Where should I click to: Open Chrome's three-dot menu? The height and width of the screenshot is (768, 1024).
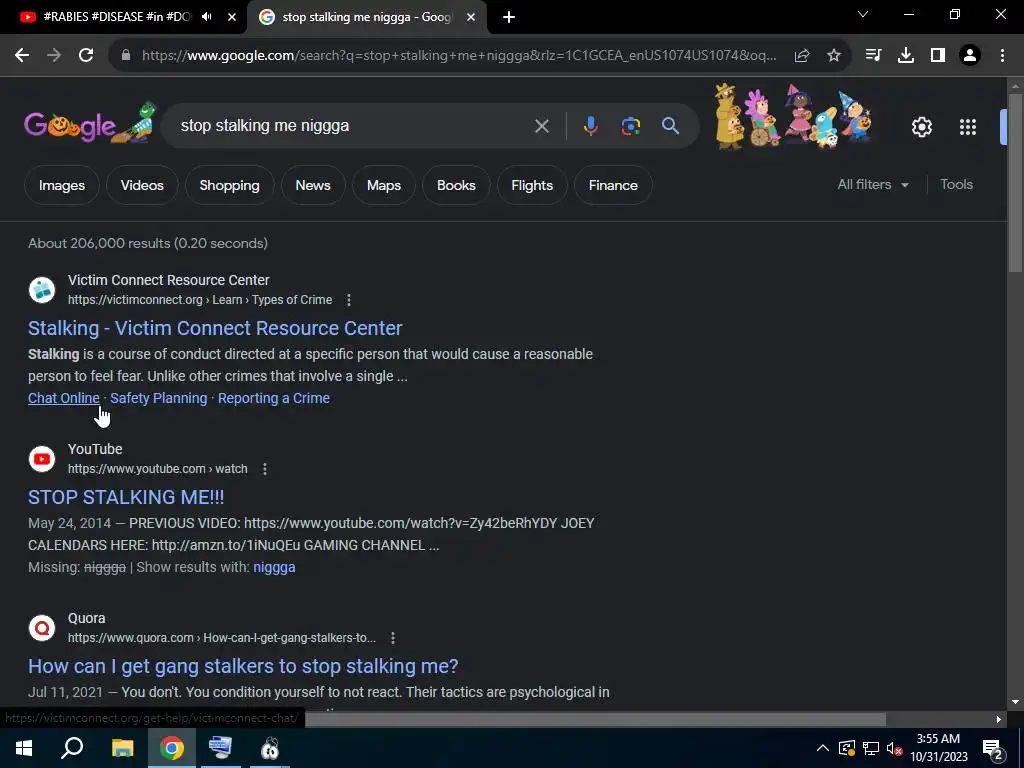point(1002,56)
